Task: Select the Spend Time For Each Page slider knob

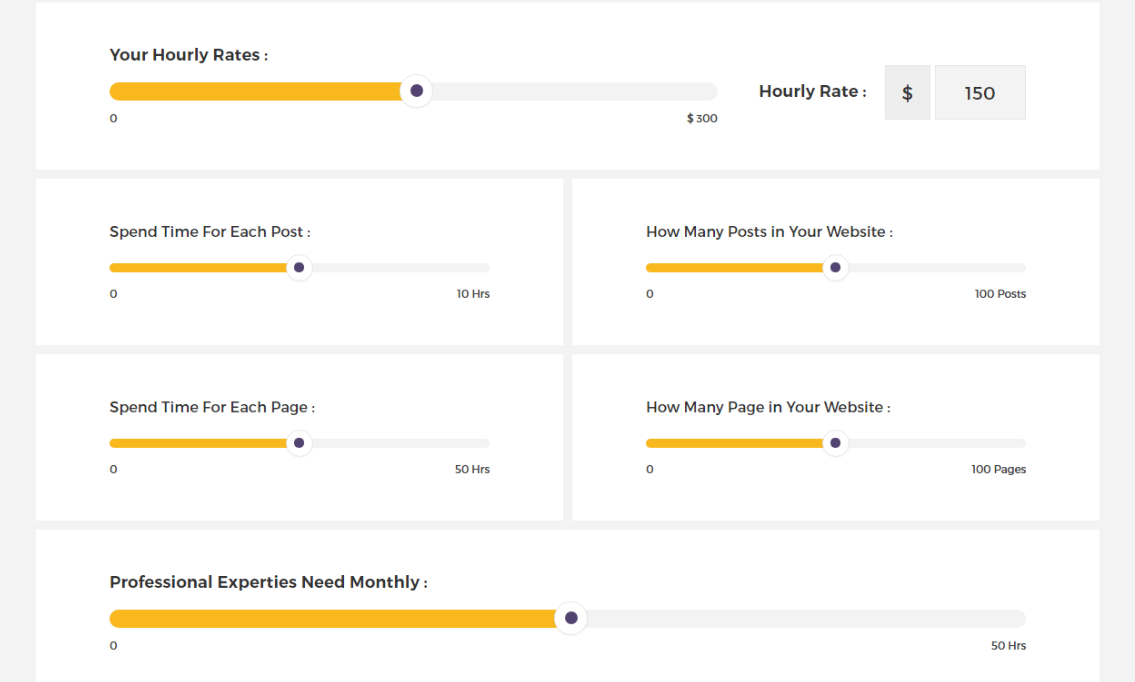Action: point(298,442)
